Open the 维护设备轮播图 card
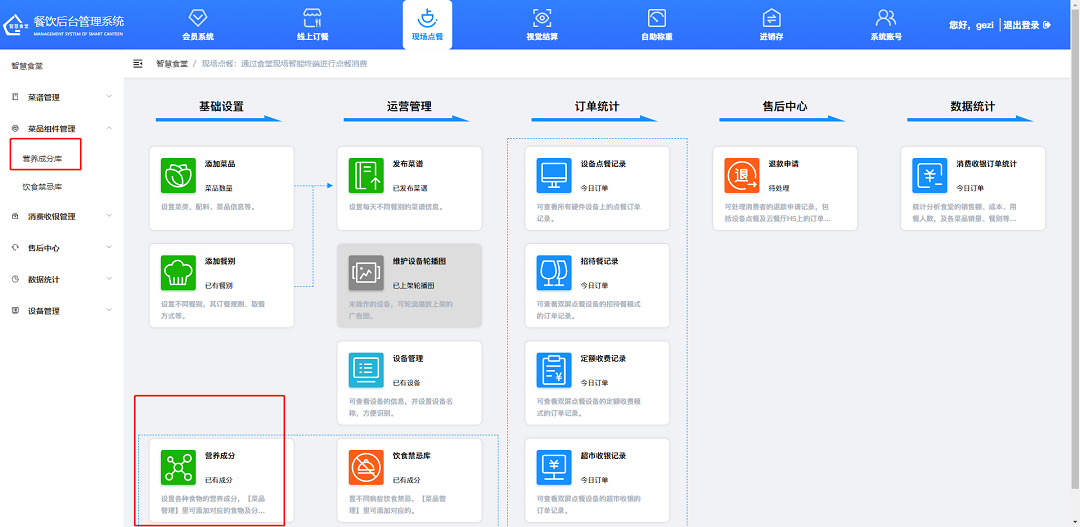 pyautogui.click(x=409, y=285)
